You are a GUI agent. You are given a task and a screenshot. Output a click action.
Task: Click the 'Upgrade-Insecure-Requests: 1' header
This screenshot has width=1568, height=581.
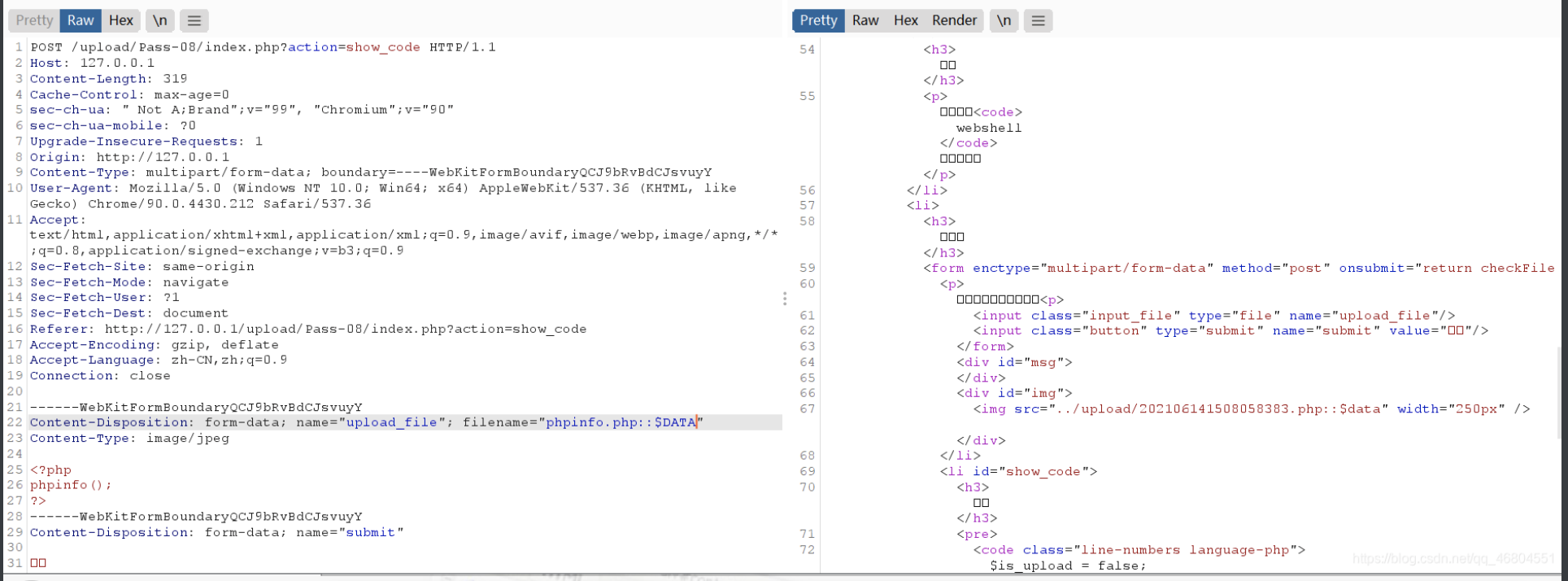point(146,142)
